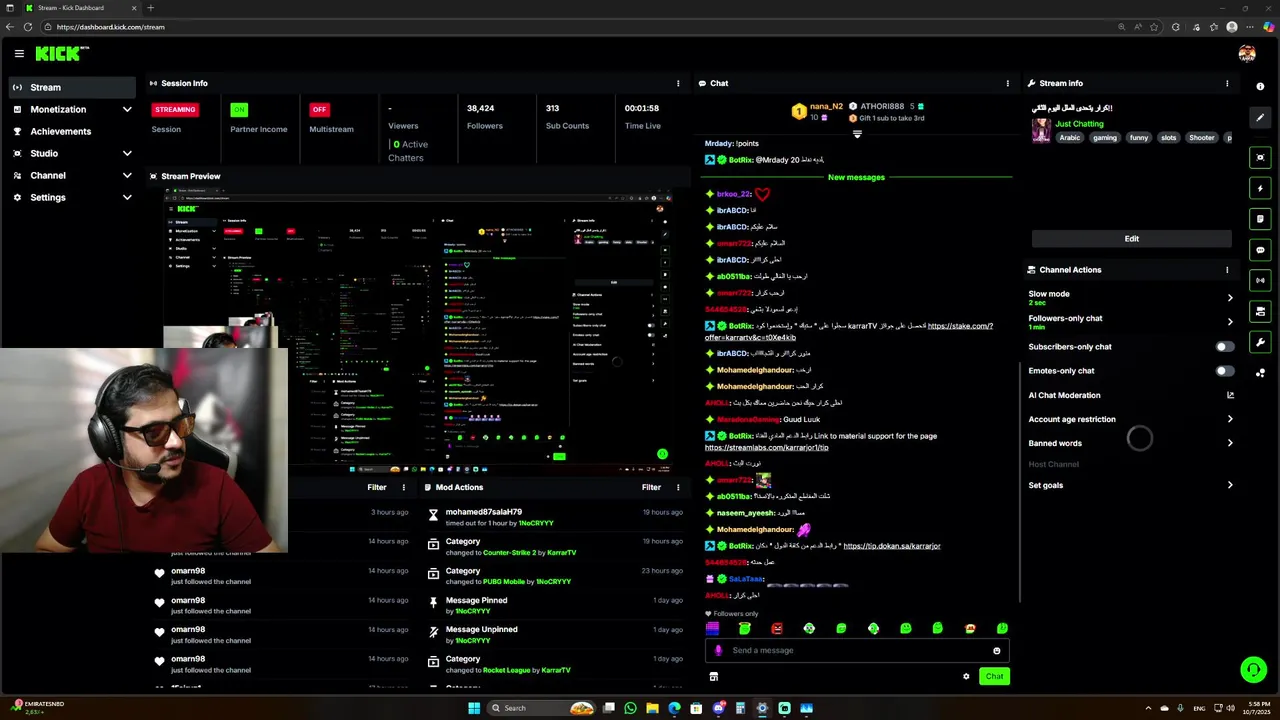Click the broadcast signal icon in right rail
1280x720 pixels.
1260,281
